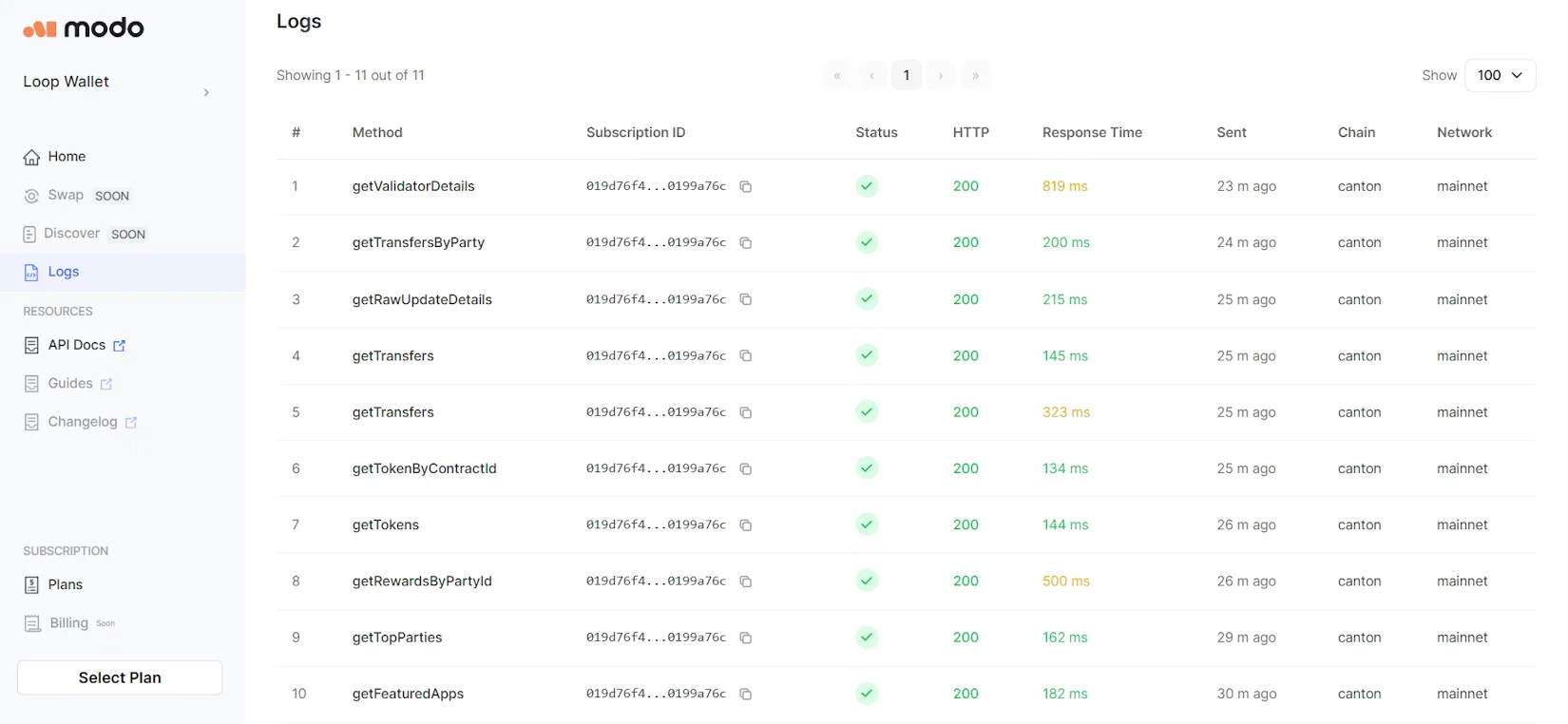
Task: Click the getValidatorDetails method name
Action: (x=413, y=186)
